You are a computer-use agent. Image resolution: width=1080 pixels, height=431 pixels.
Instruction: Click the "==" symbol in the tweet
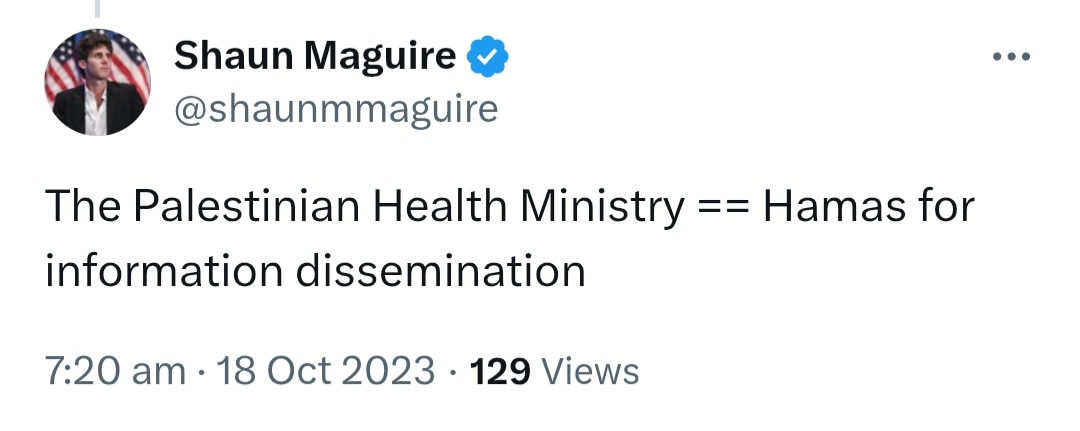723,208
